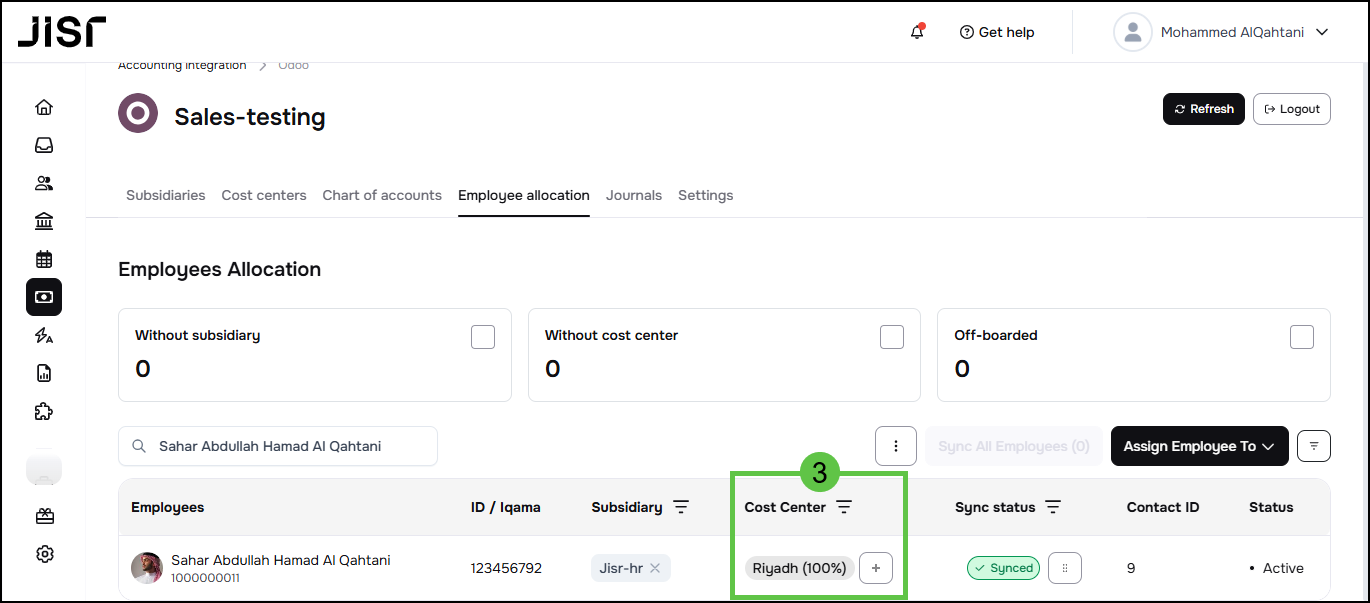Open the inbox sidebar icon
The width and height of the screenshot is (1370, 603).
[44, 145]
